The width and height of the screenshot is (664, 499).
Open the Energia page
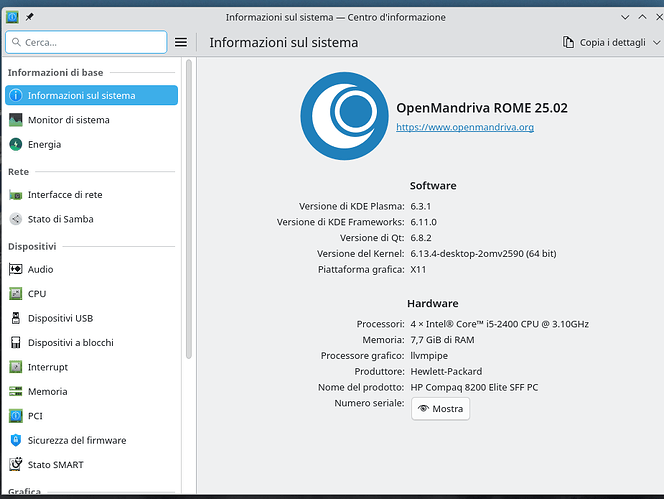[x=91, y=144]
